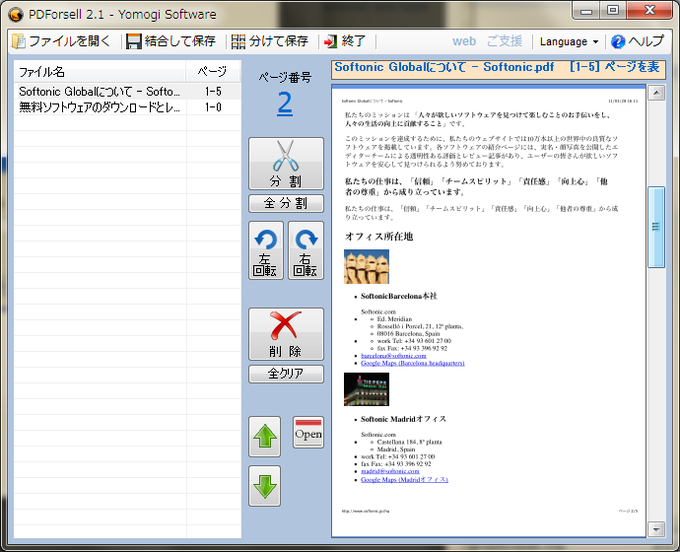The height and width of the screenshot is (552, 680).
Task: Click the red X 削除 delete button
Action: pyautogui.click(x=286, y=334)
